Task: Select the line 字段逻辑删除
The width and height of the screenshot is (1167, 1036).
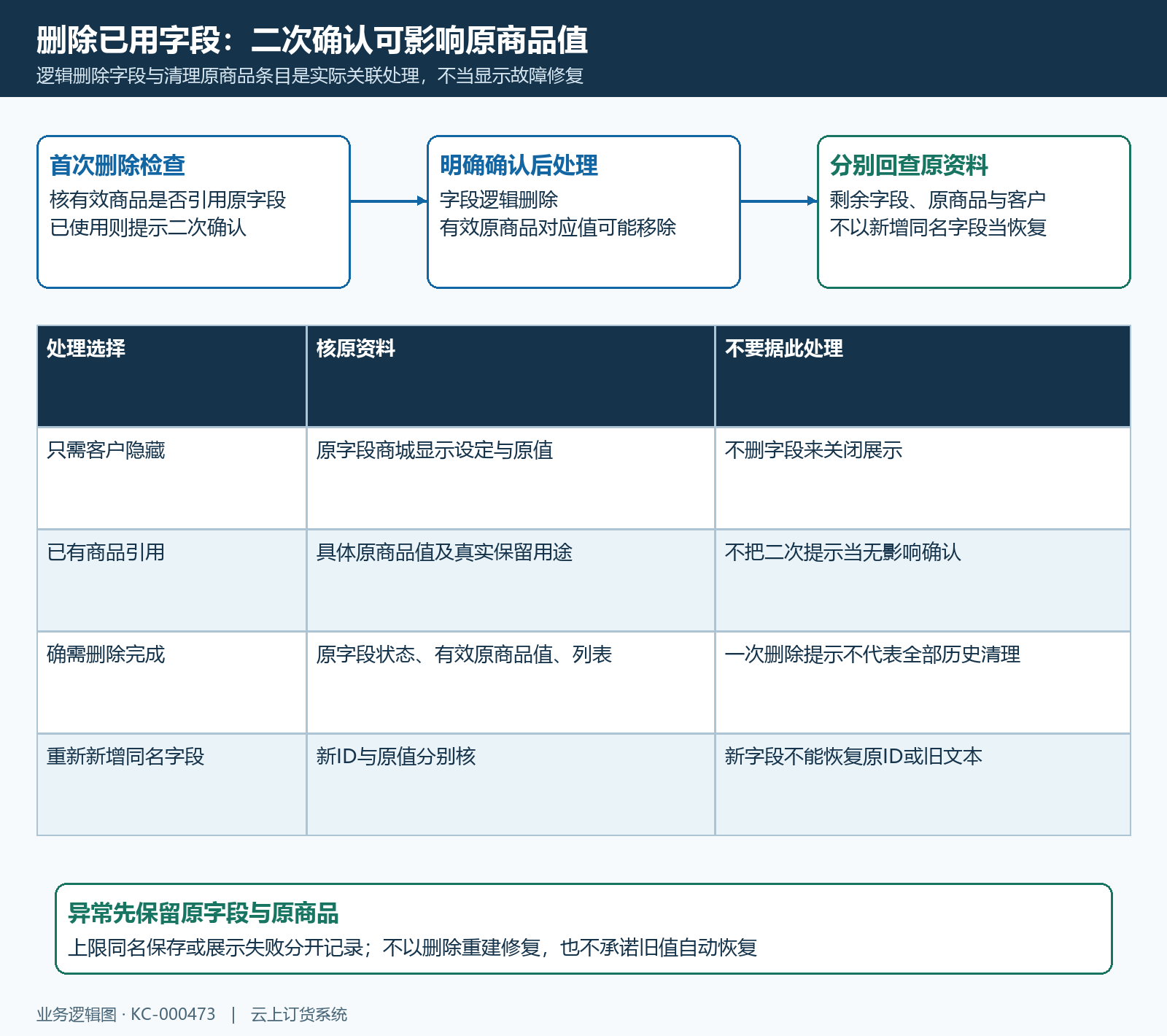Action: (x=499, y=200)
